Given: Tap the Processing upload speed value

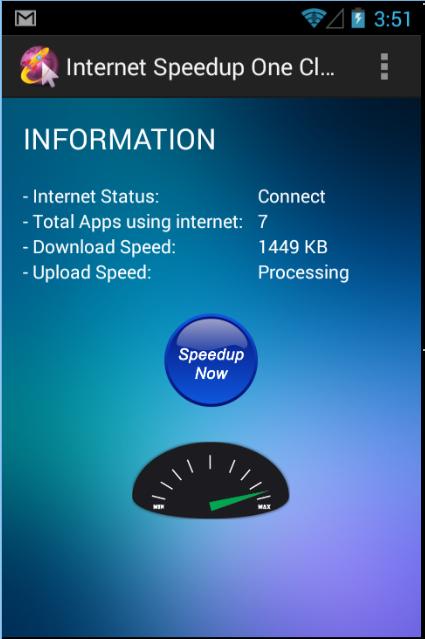Looking at the screenshot, I should tap(303, 273).
